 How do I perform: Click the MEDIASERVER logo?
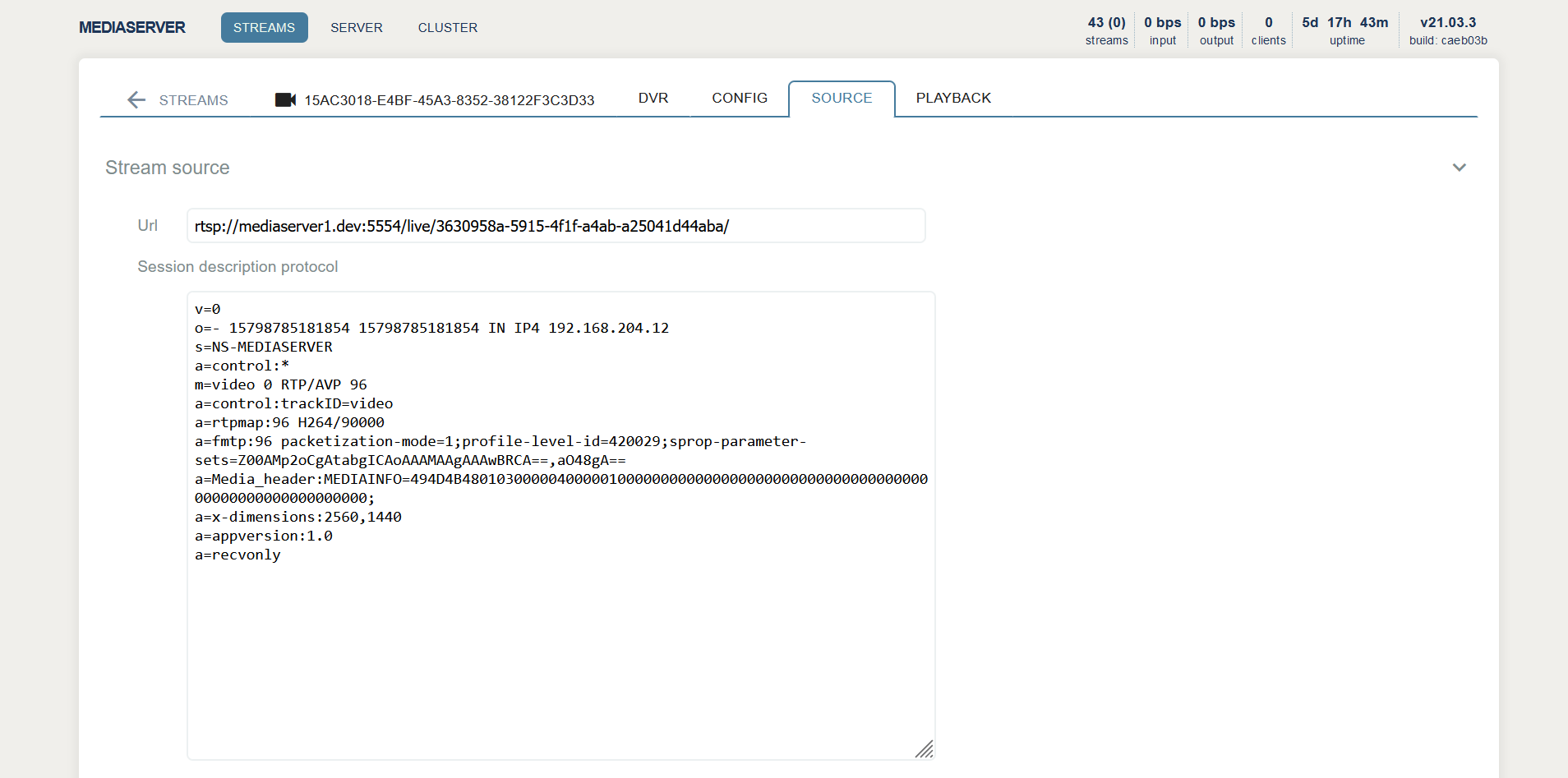pos(132,28)
